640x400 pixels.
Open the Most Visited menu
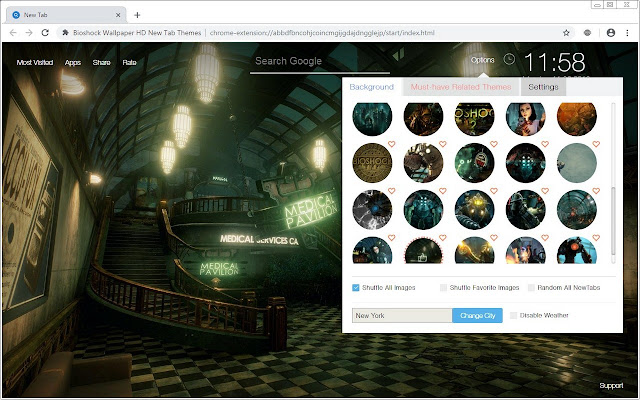click(35, 62)
